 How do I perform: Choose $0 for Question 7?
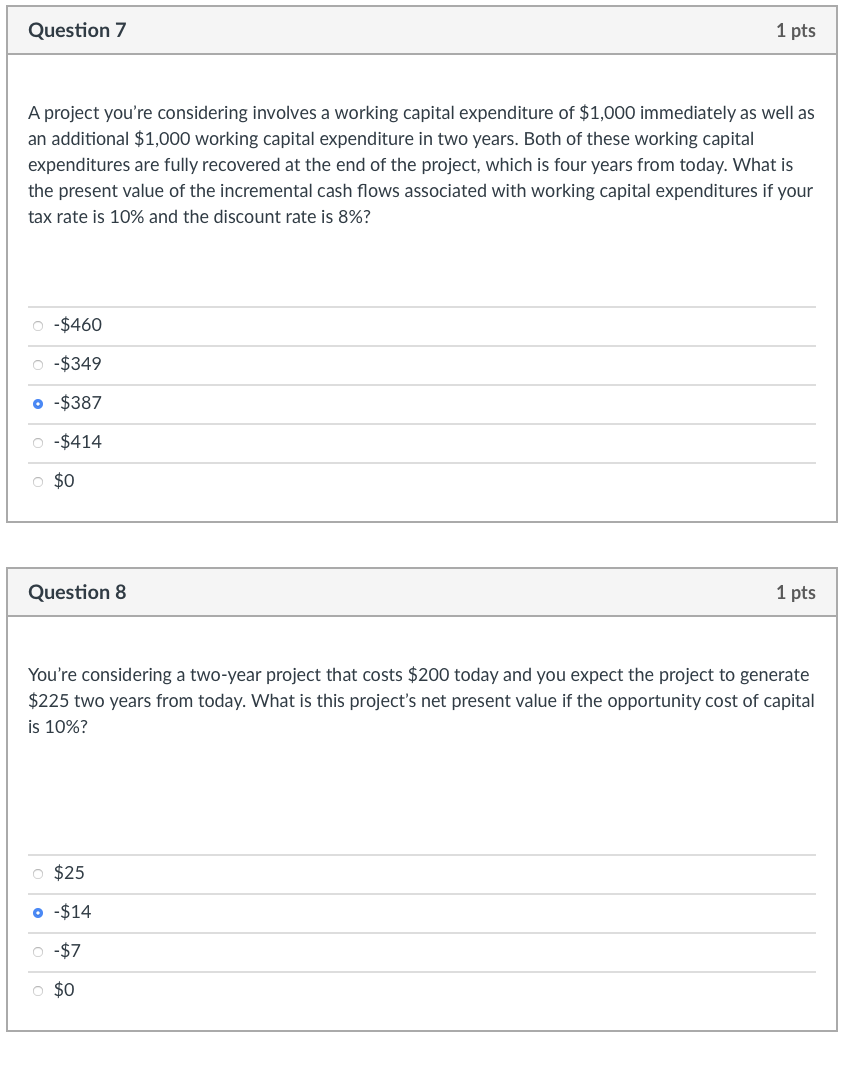[65, 480]
